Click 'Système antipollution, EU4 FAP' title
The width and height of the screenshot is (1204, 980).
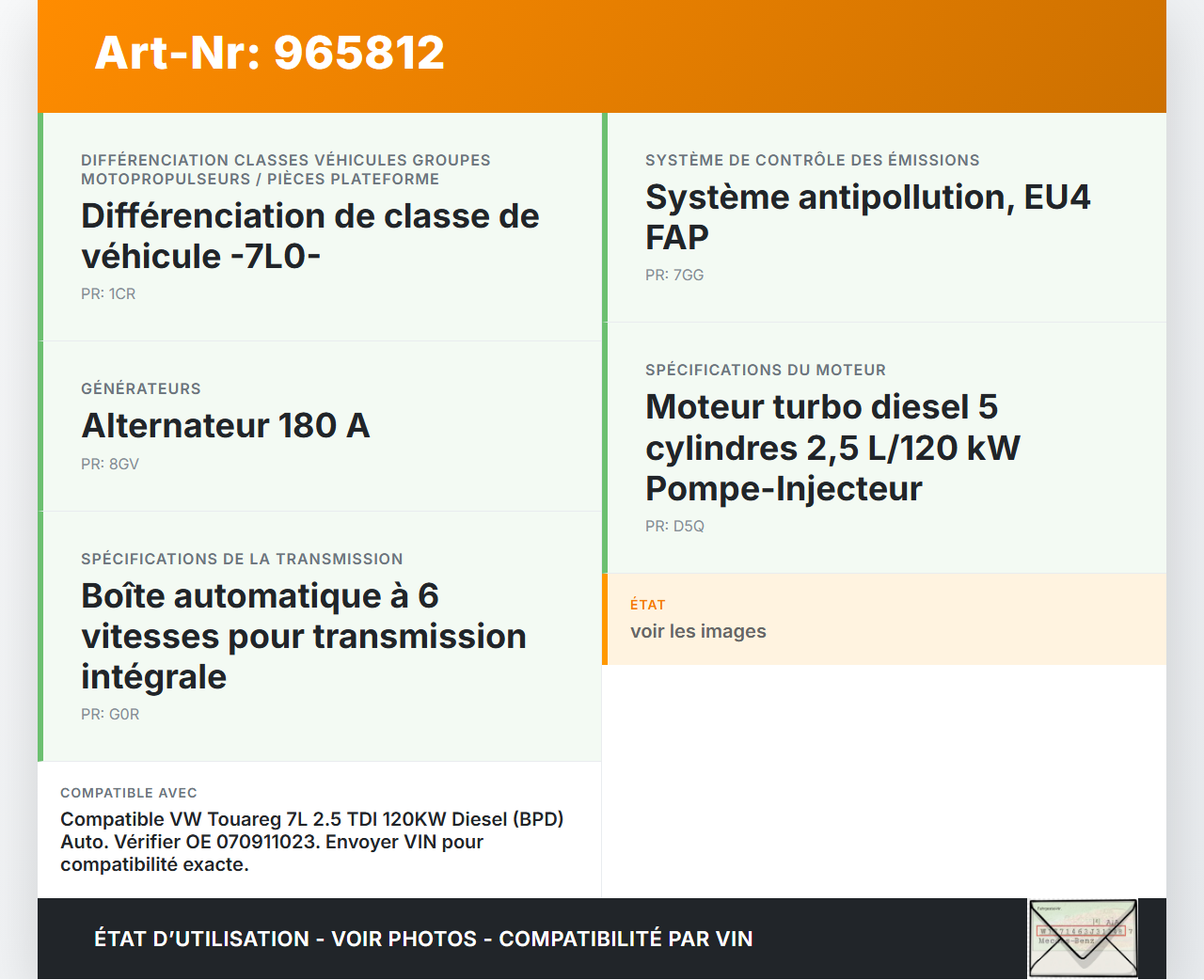[868, 217]
